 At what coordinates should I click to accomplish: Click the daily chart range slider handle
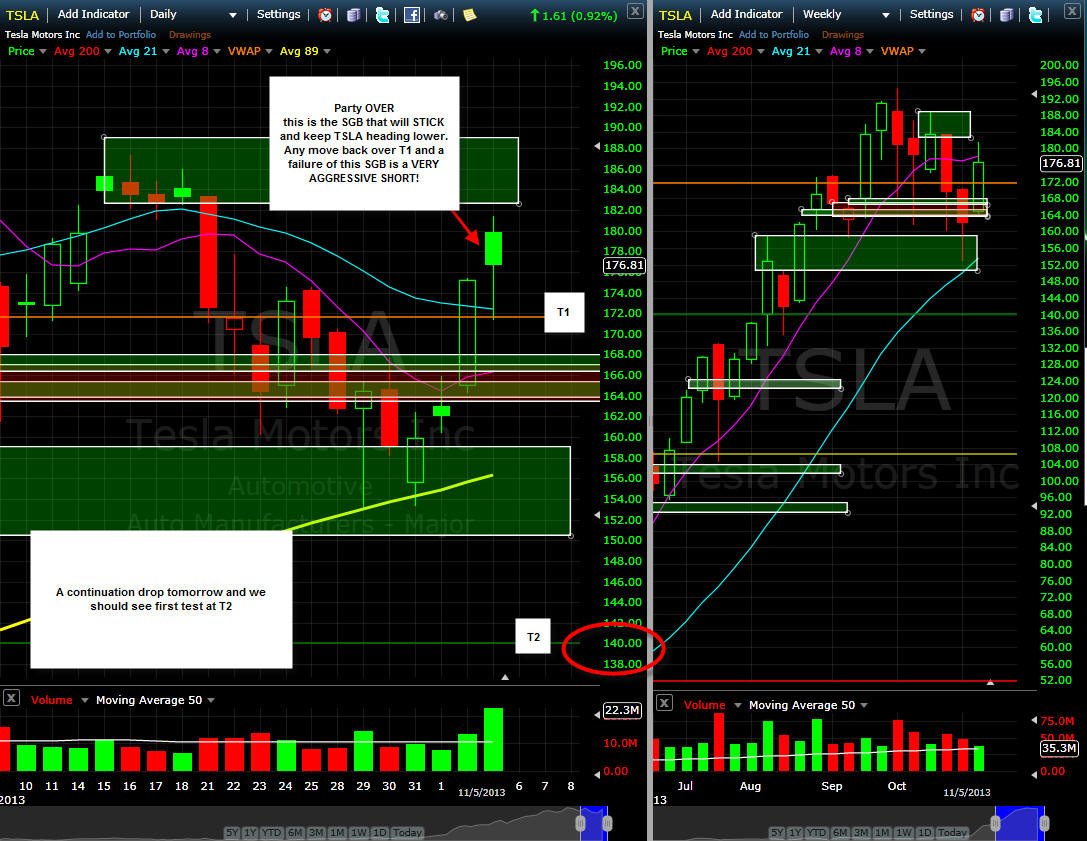click(x=581, y=823)
